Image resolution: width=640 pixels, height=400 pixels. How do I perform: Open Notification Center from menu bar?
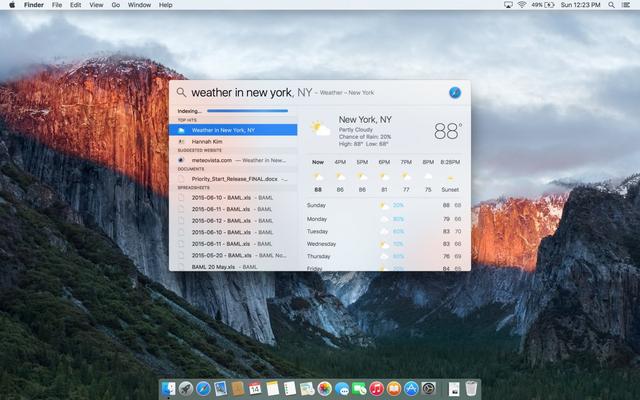point(625,5)
